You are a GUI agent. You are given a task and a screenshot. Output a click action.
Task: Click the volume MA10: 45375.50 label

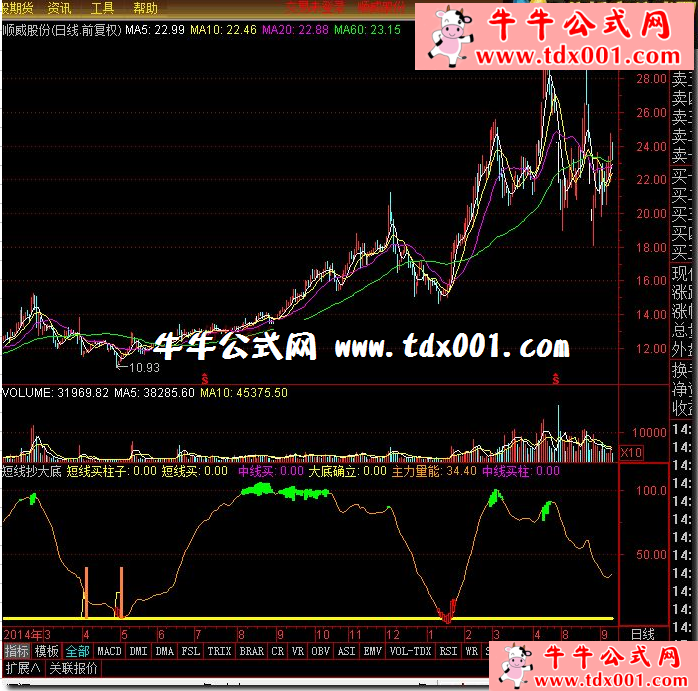tap(244, 393)
